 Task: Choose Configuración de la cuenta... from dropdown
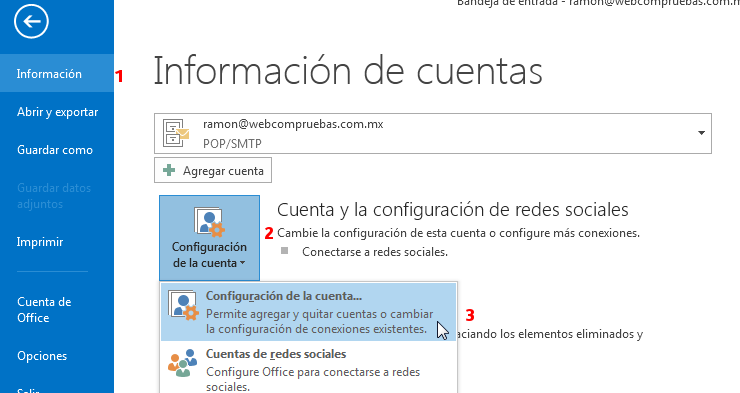click(309, 312)
